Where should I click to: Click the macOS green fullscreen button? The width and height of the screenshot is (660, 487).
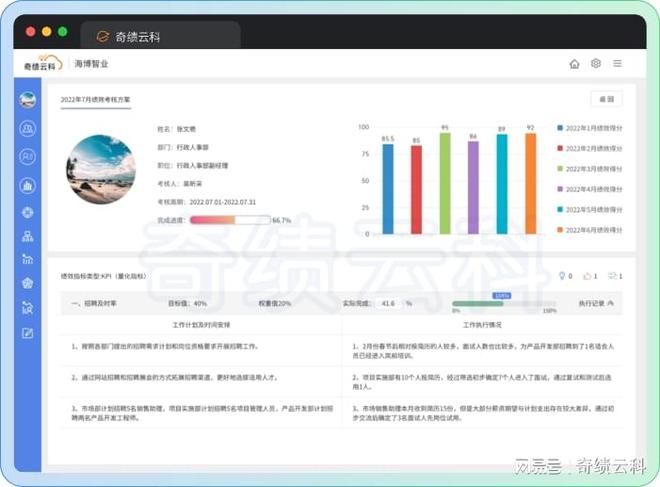(63, 32)
